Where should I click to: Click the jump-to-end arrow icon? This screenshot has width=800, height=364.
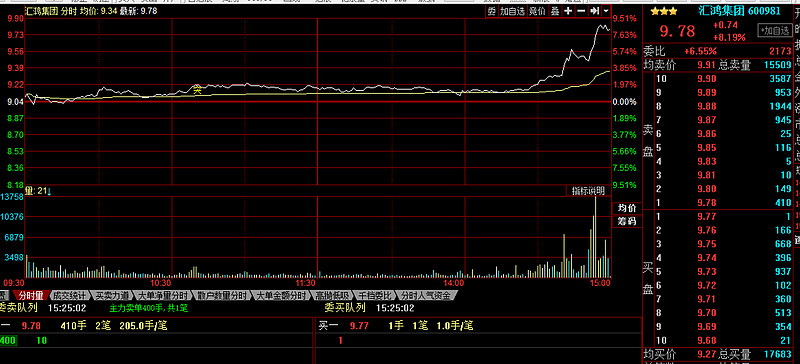click(x=594, y=11)
